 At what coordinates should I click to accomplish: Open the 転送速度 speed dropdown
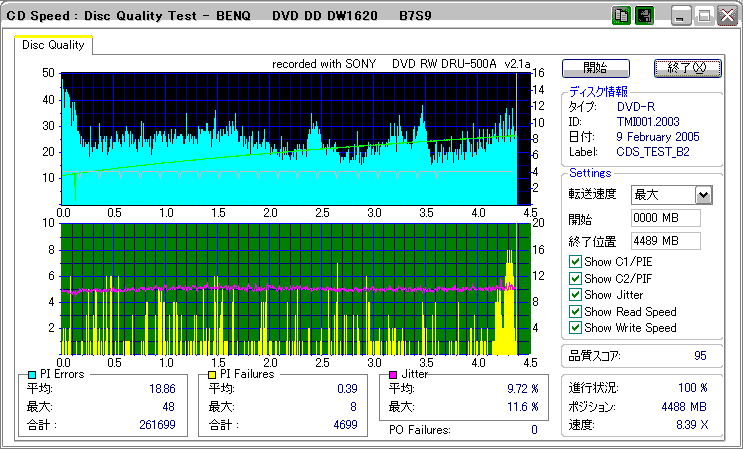click(x=703, y=195)
